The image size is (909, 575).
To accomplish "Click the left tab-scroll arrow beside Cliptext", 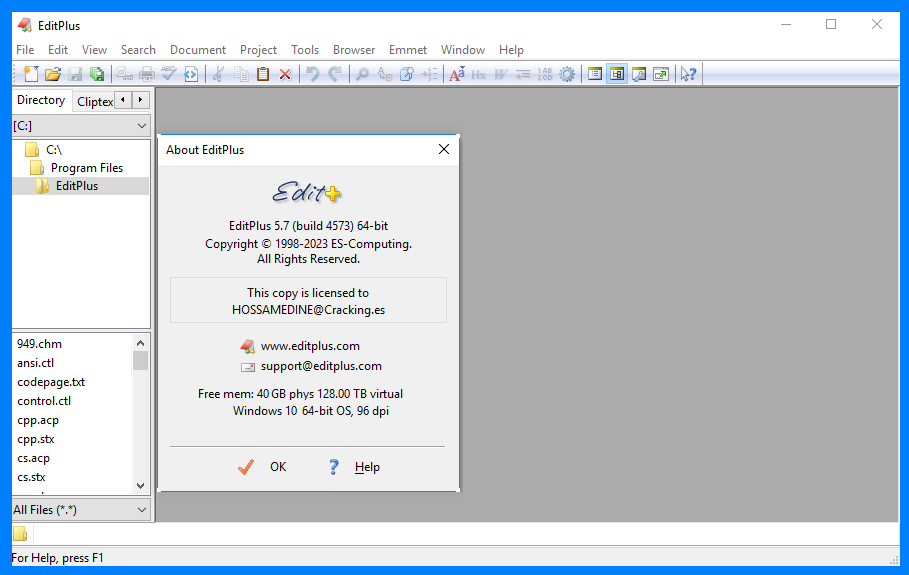I will pos(123,100).
